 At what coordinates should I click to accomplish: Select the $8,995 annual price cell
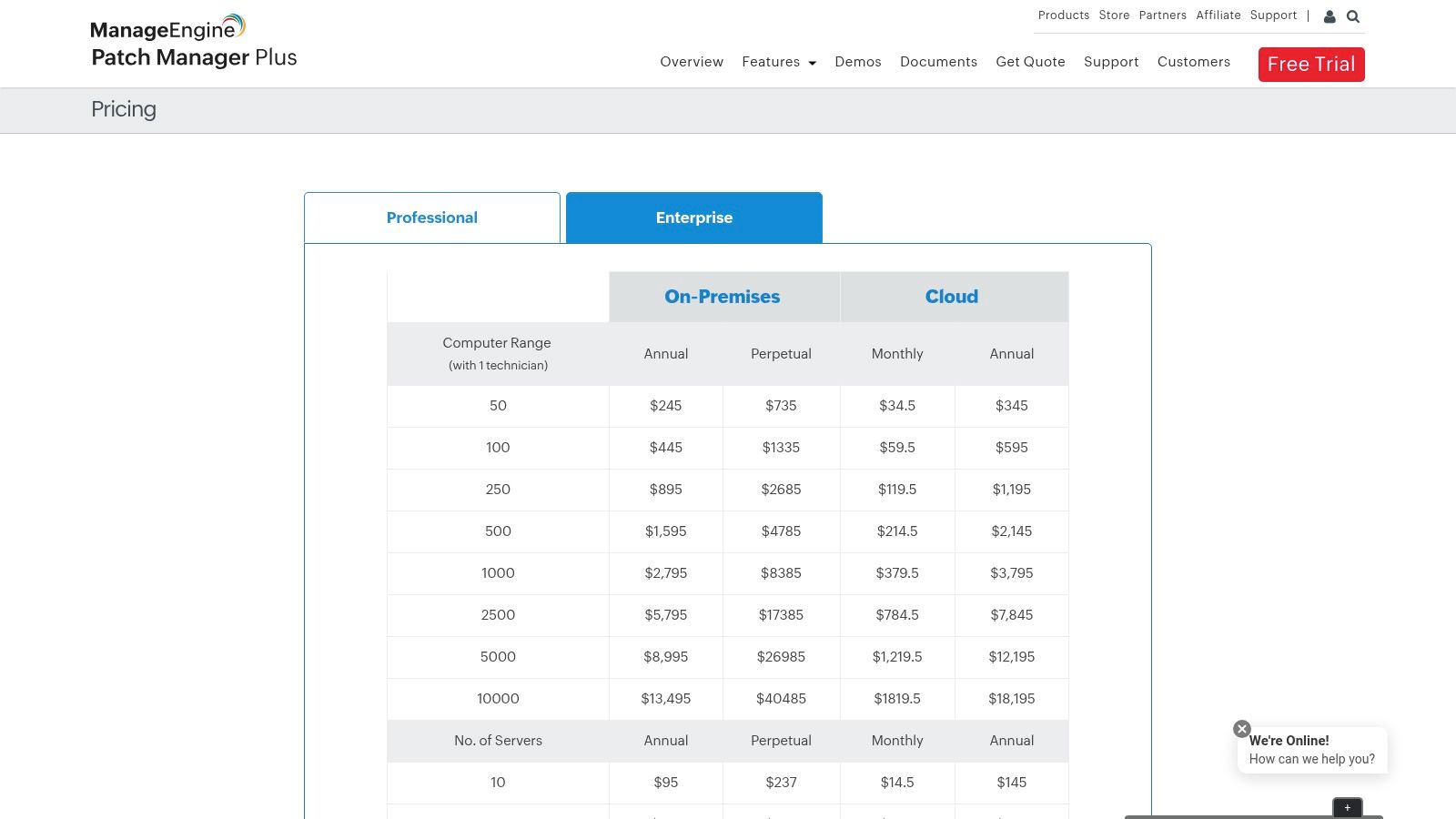666,657
